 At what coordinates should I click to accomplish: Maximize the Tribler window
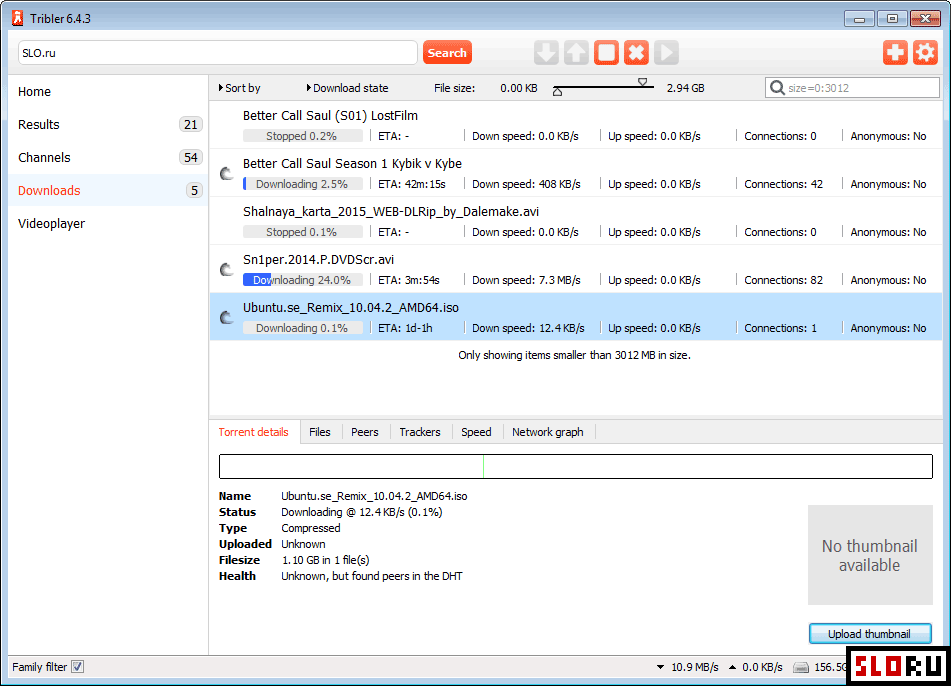click(x=892, y=19)
